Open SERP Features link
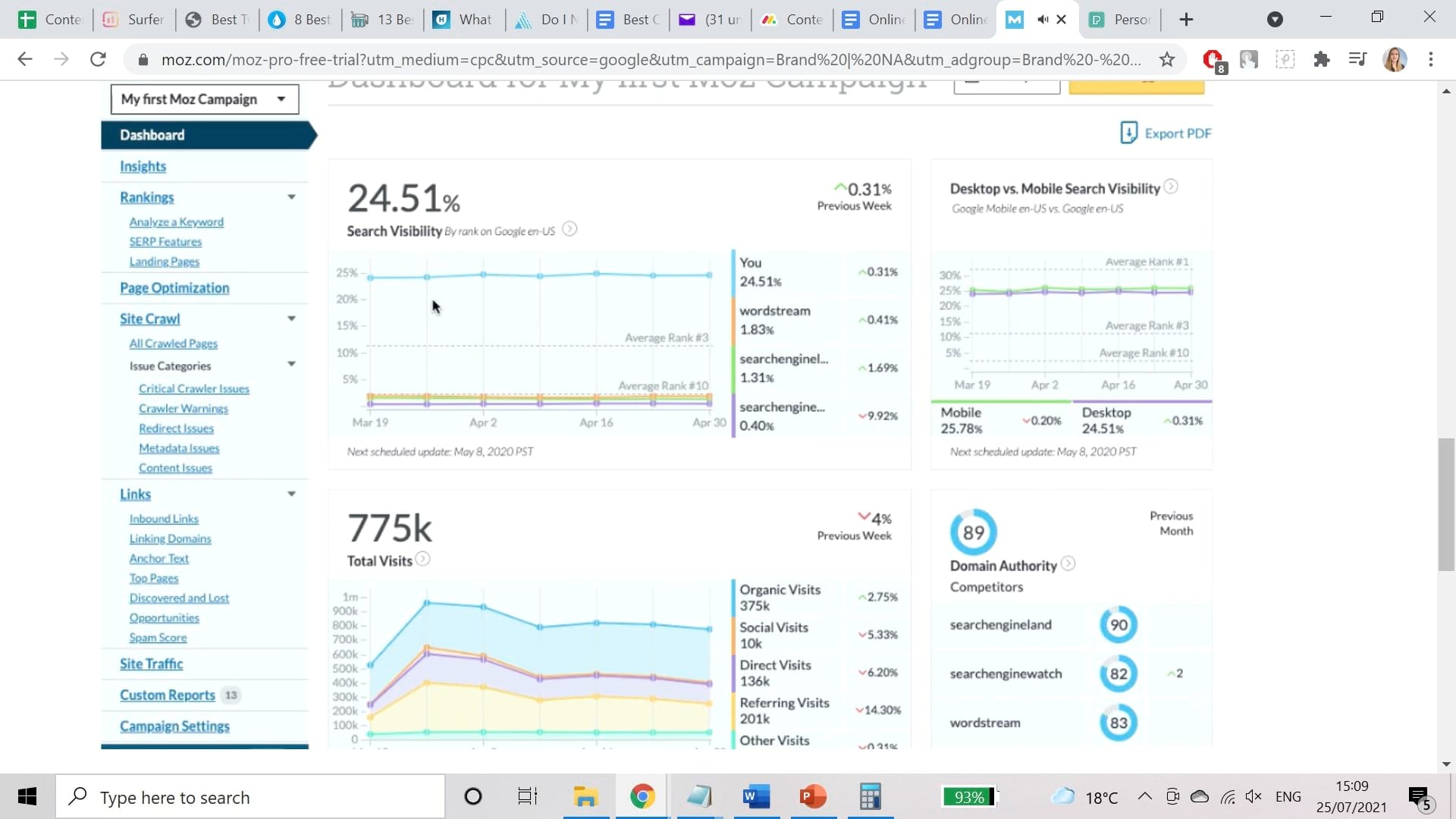The height and width of the screenshot is (819, 1456). (165, 242)
